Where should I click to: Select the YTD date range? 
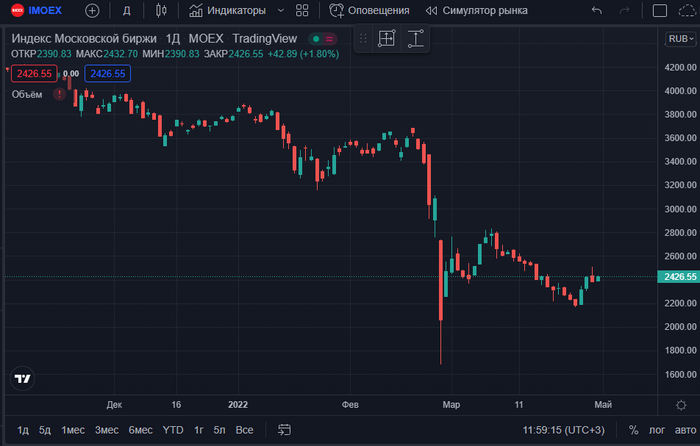pyautogui.click(x=173, y=429)
